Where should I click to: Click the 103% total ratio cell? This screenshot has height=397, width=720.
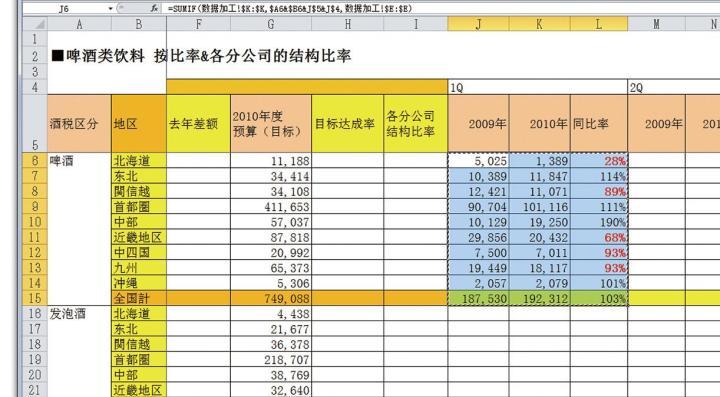coord(599,298)
